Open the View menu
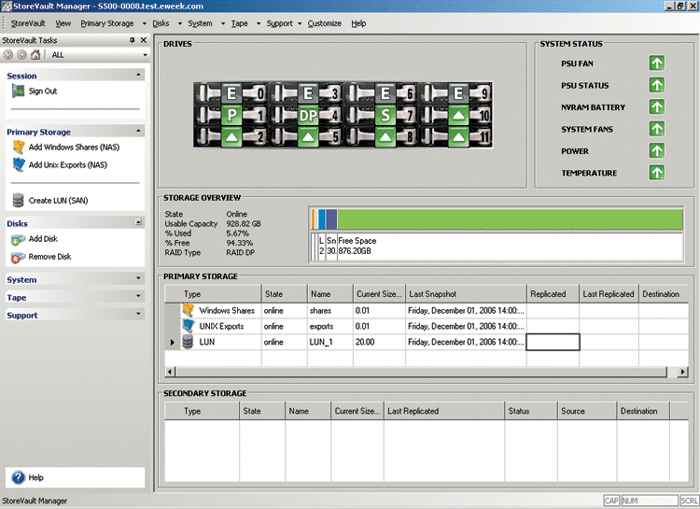 [63, 23]
